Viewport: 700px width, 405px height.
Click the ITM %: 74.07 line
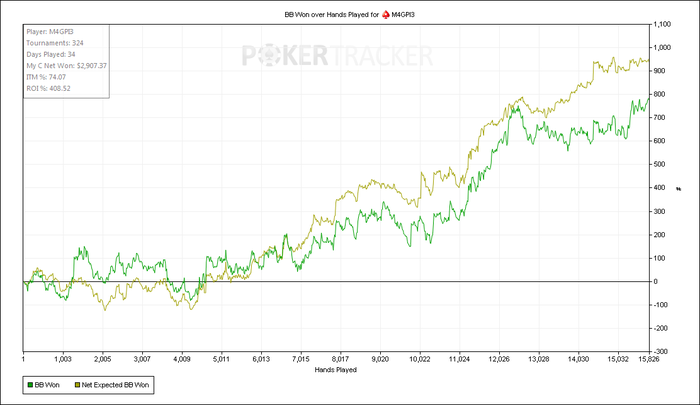click(46, 77)
